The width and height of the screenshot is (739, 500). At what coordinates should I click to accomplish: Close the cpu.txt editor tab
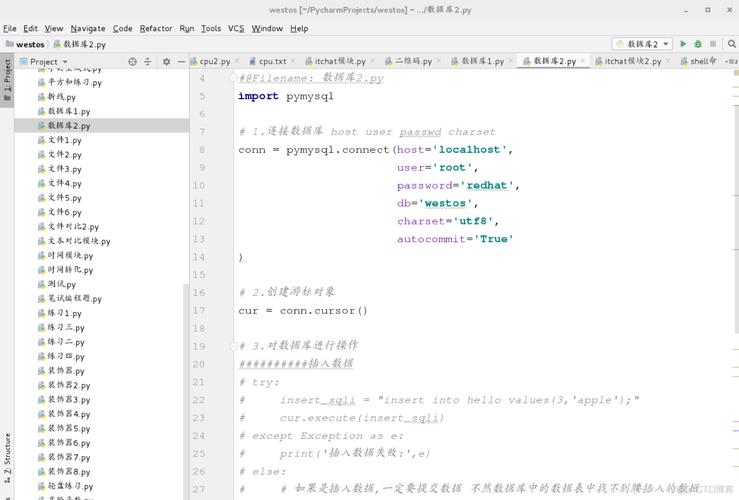[293, 61]
